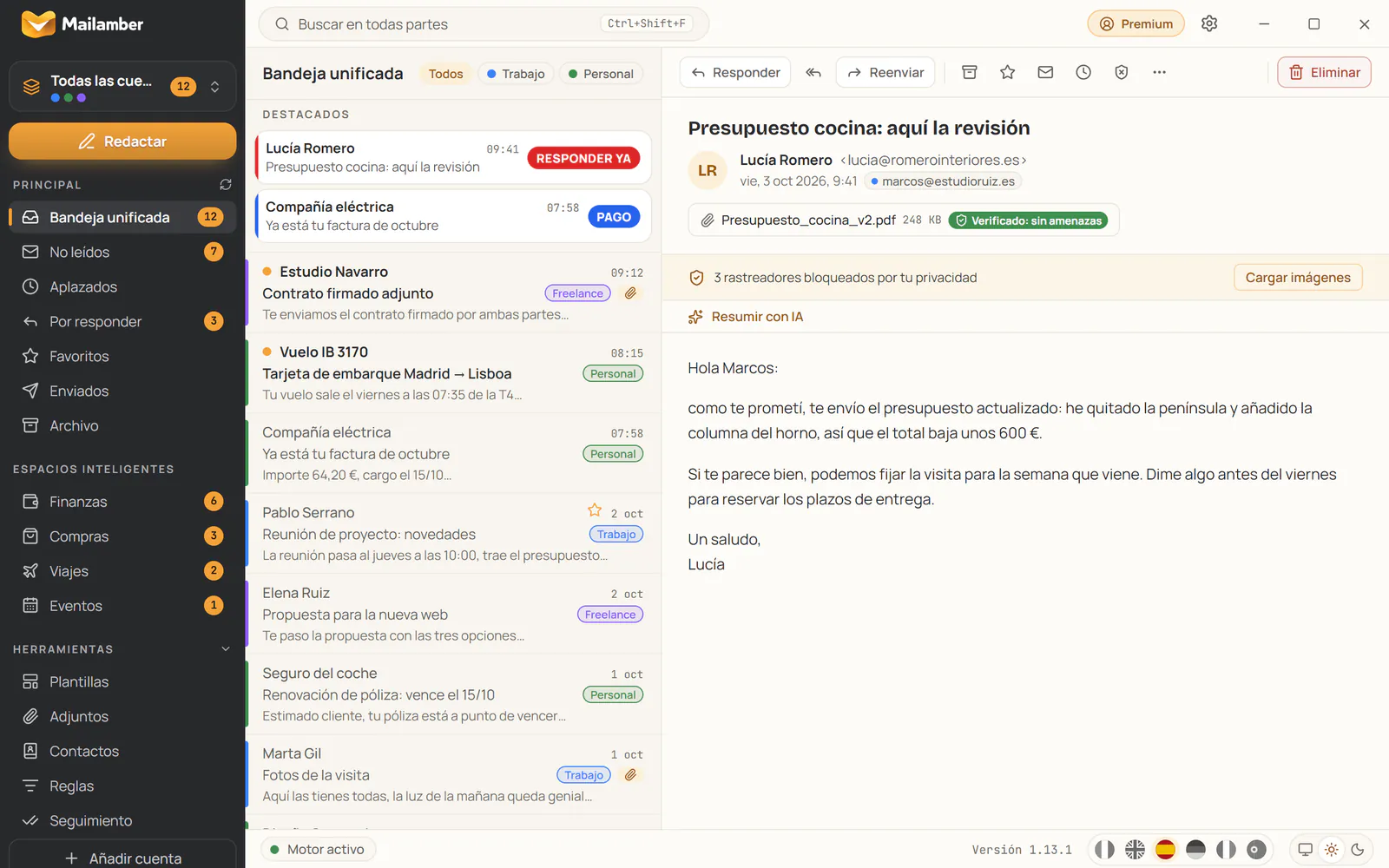Open the Aplazados folder

click(122, 286)
